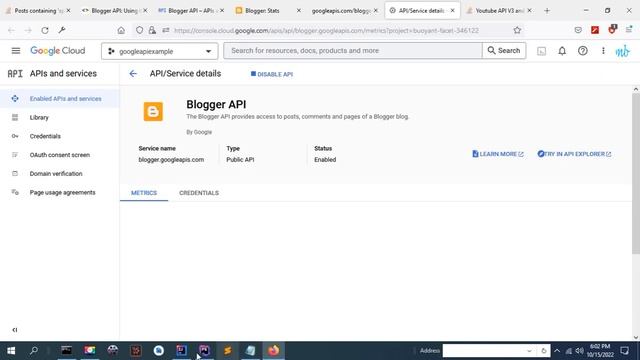The height and width of the screenshot is (360, 640).
Task: Open Firefox from the taskbar
Action: tap(273, 351)
